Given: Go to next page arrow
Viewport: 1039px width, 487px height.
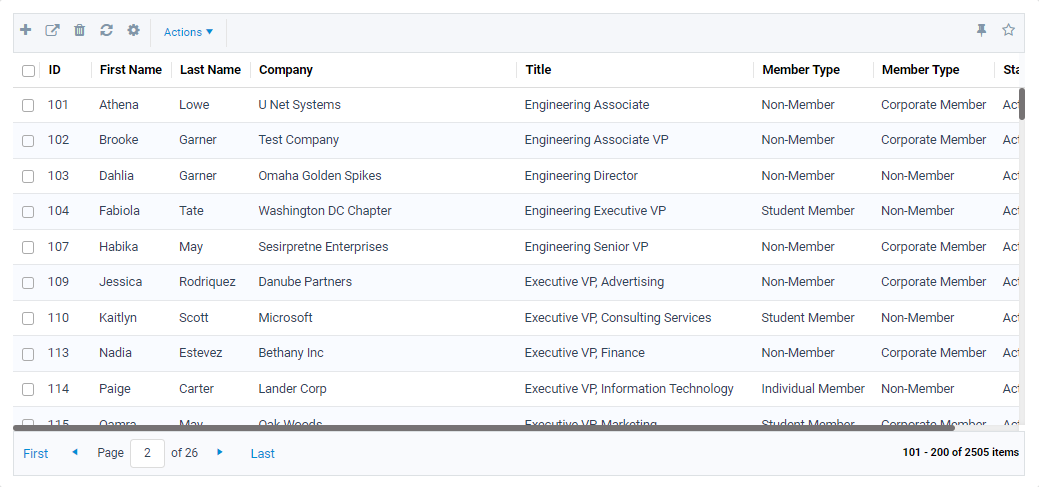Looking at the screenshot, I should point(220,453).
